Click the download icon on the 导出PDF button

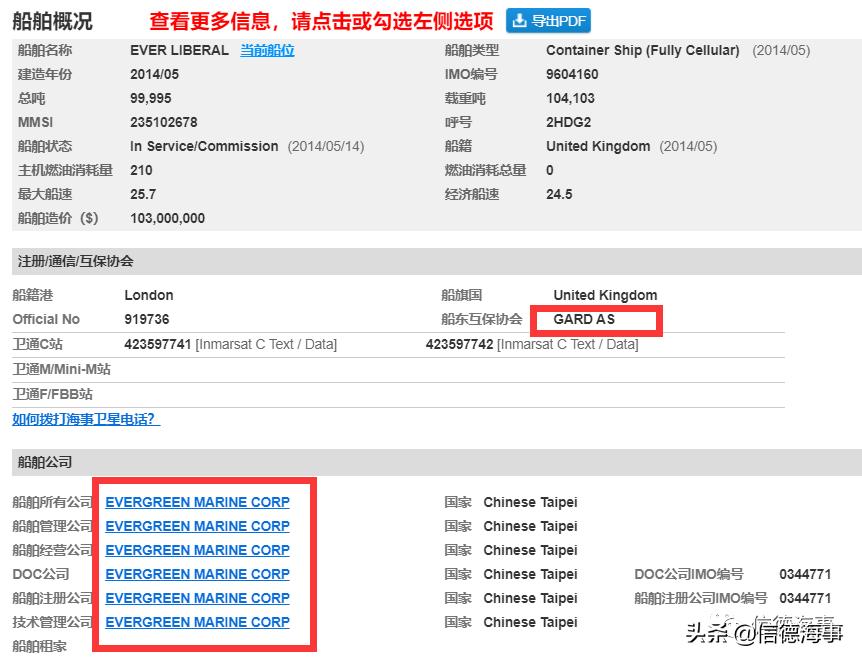pyautogui.click(x=520, y=20)
